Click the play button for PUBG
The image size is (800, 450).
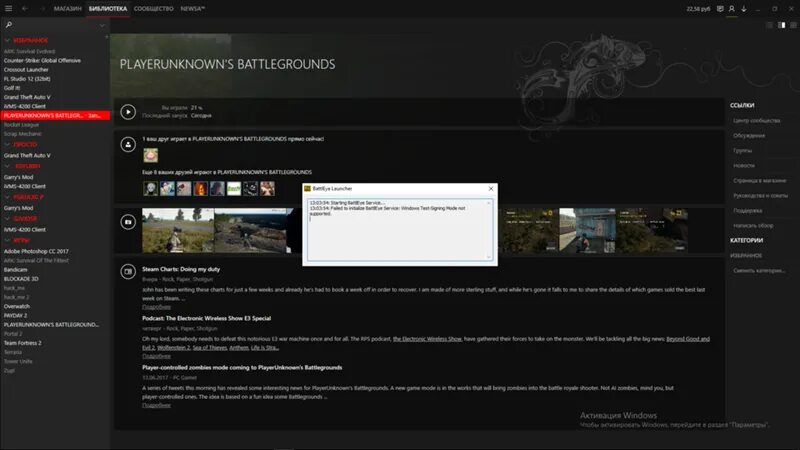click(128, 112)
